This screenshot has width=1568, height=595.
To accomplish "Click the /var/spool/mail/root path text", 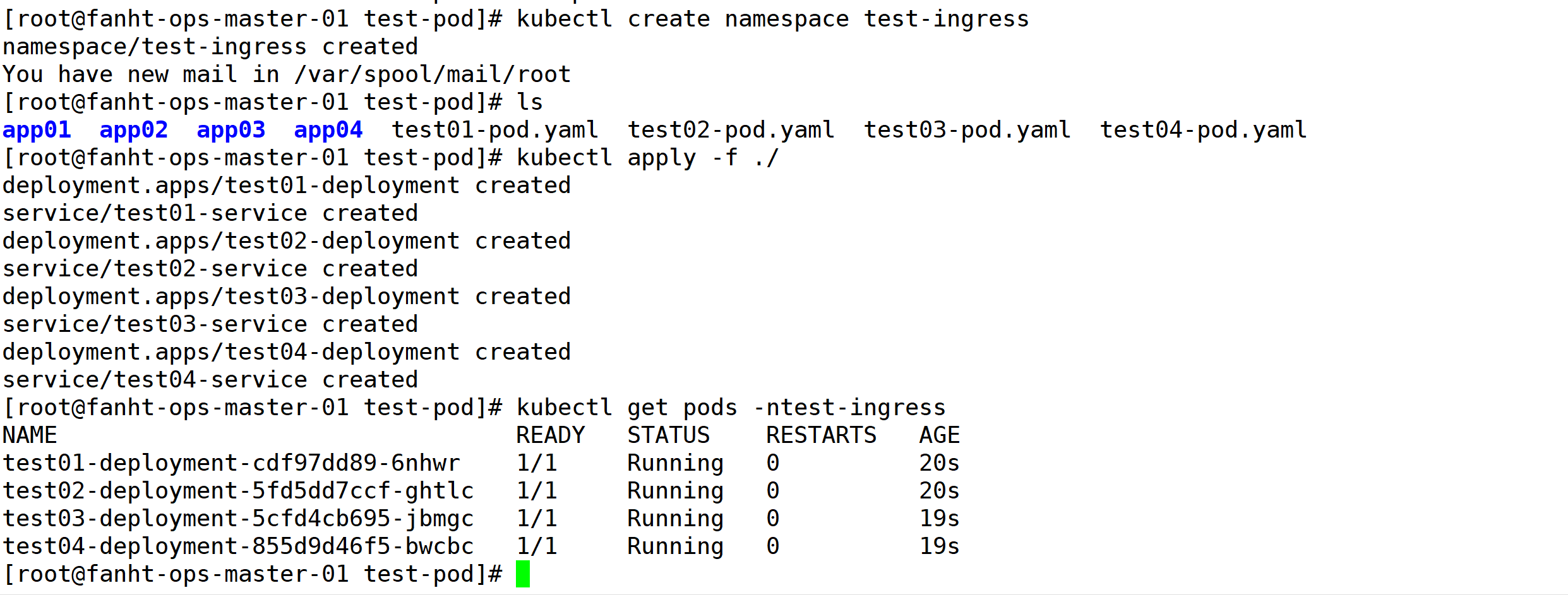I will pyautogui.click(x=433, y=74).
